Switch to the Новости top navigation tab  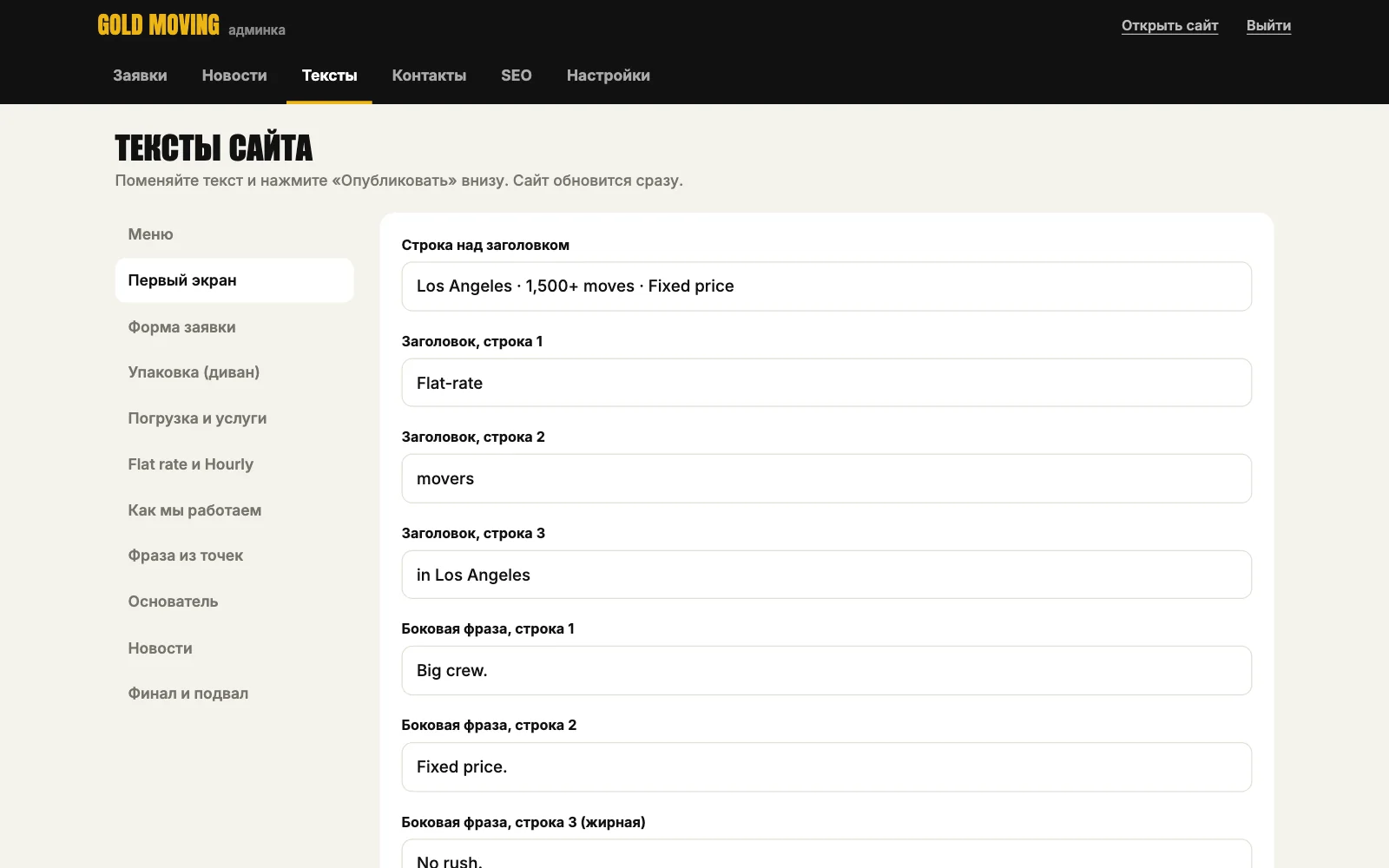pos(234,76)
